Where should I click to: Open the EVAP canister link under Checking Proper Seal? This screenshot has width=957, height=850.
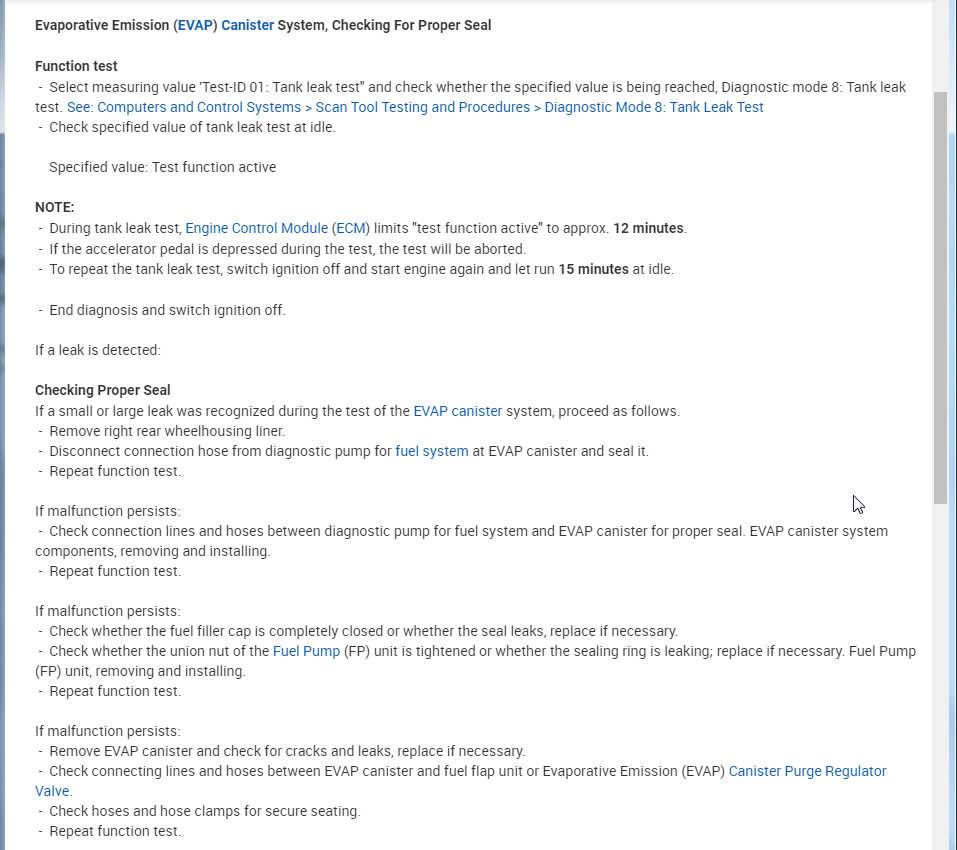(x=457, y=411)
